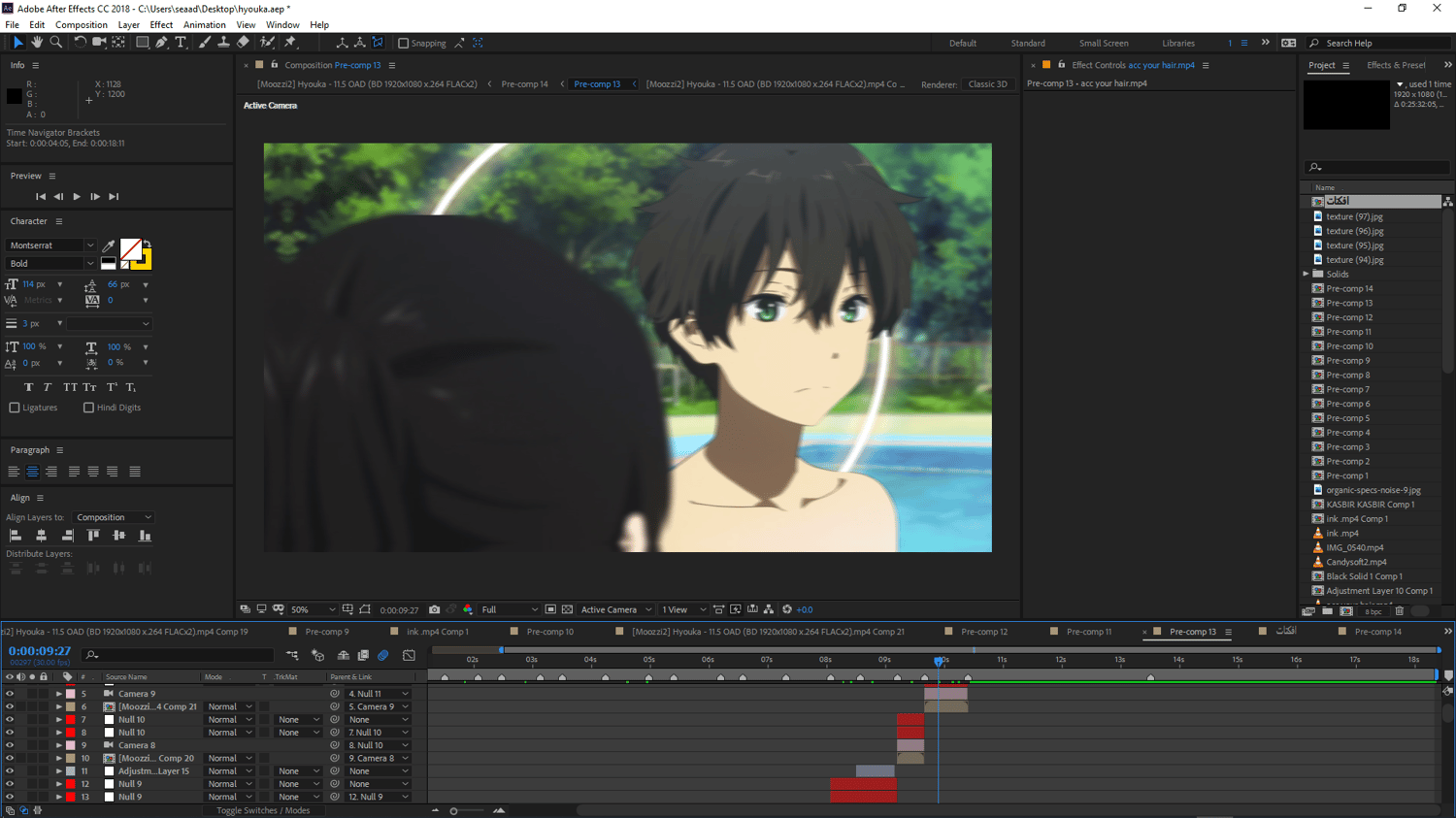
Task: Switch to Effects & Presets panel tab
Action: (x=1396, y=65)
